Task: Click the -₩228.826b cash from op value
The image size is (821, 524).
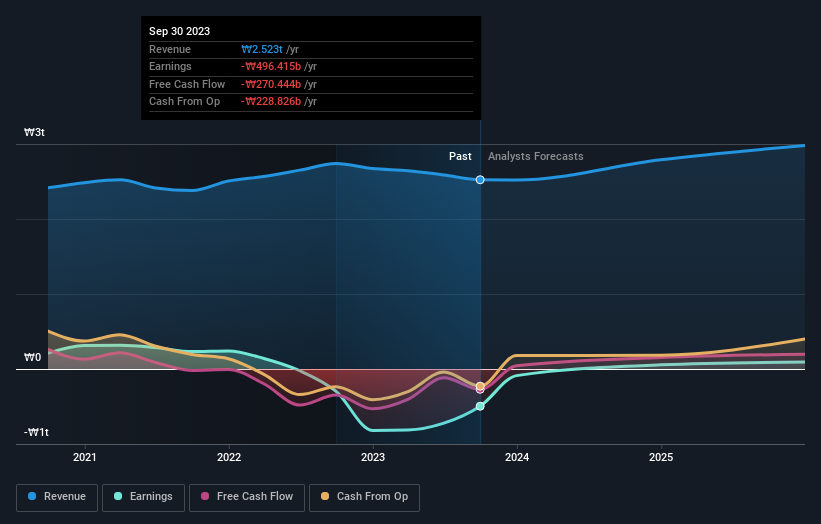Action: coord(271,102)
